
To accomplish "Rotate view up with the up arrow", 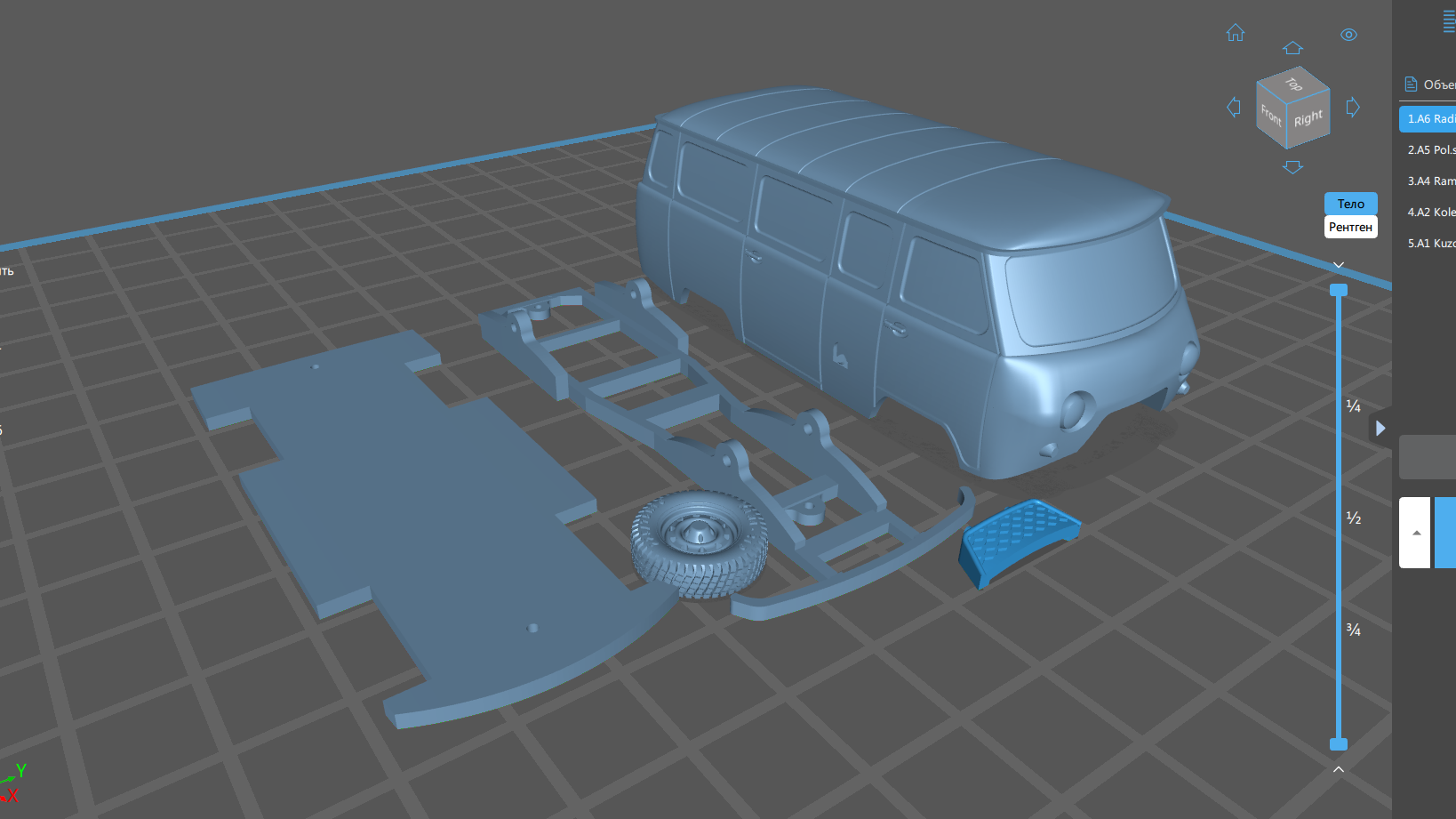I will click(1292, 47).
